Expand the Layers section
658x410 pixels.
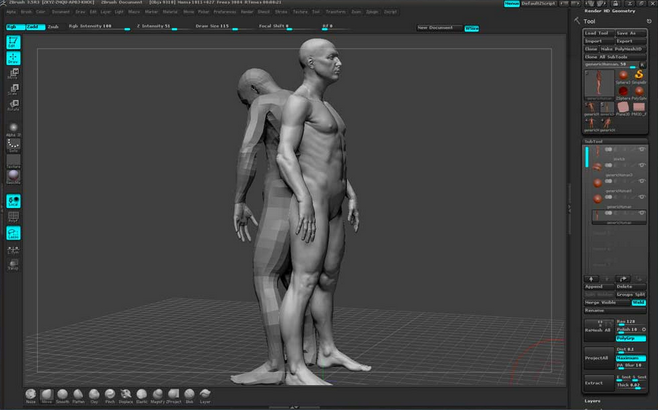click(x=594, y=401)
